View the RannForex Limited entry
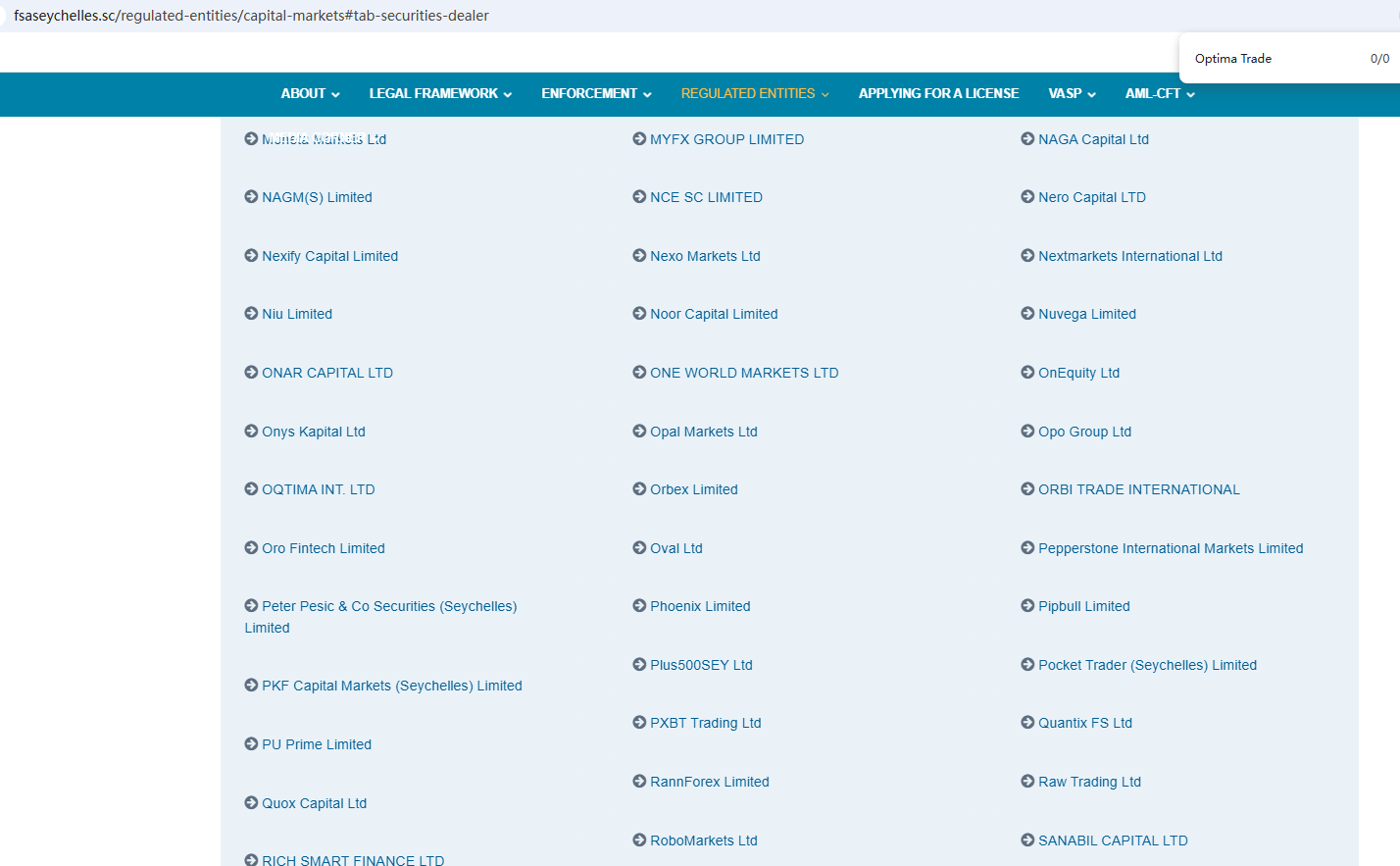The image size is (1400, 866). 710,782
